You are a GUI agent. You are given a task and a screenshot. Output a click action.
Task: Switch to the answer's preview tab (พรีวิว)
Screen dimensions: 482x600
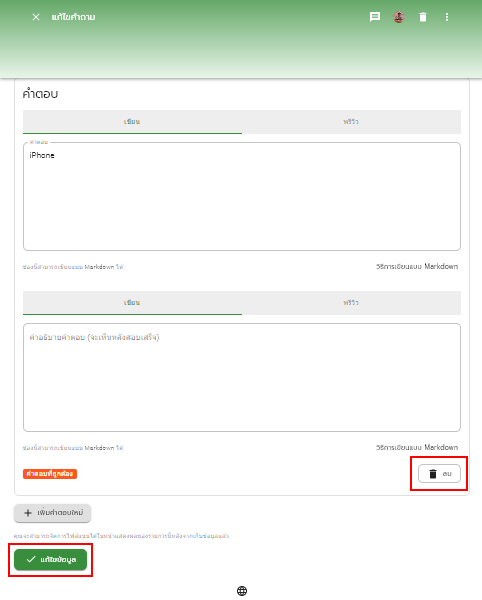(x=351, y=122)
